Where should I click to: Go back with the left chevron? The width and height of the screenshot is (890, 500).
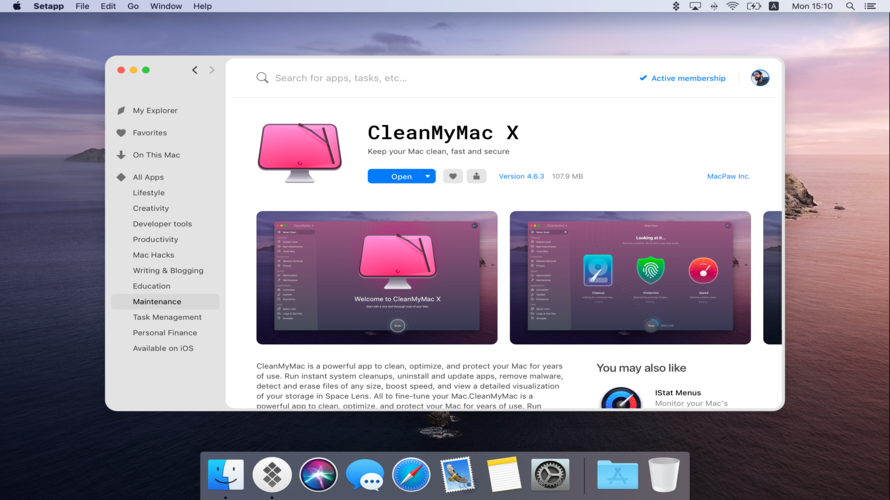point(195,70)
